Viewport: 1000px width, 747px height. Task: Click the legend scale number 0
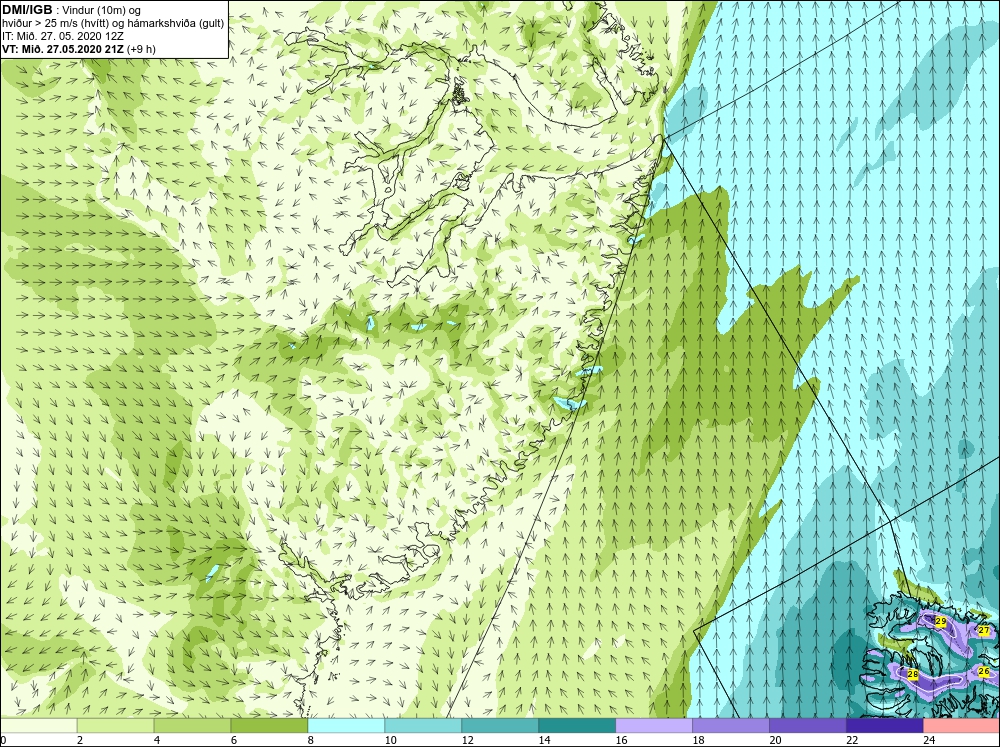coord(3,740)
